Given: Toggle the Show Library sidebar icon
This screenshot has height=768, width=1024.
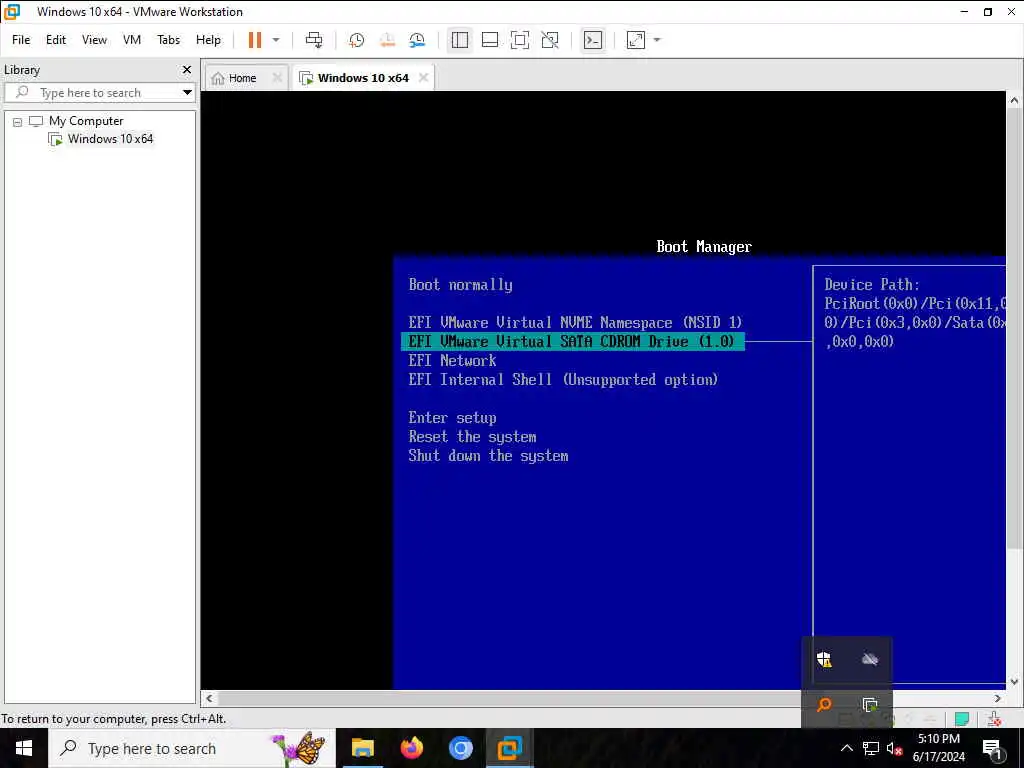Looking at the screenshot, I should (x=460, y=40).
